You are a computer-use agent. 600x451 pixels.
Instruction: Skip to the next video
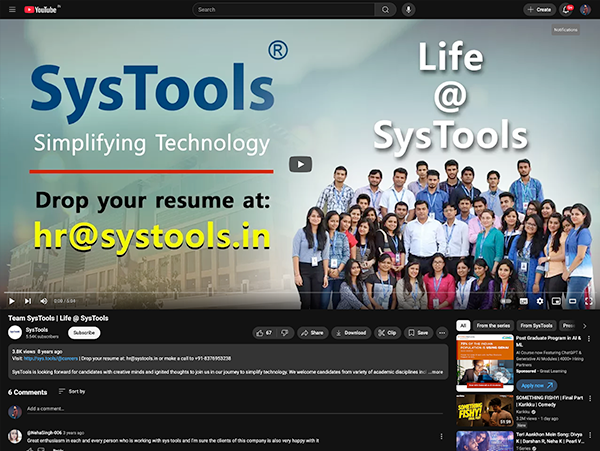click(28, 301)
